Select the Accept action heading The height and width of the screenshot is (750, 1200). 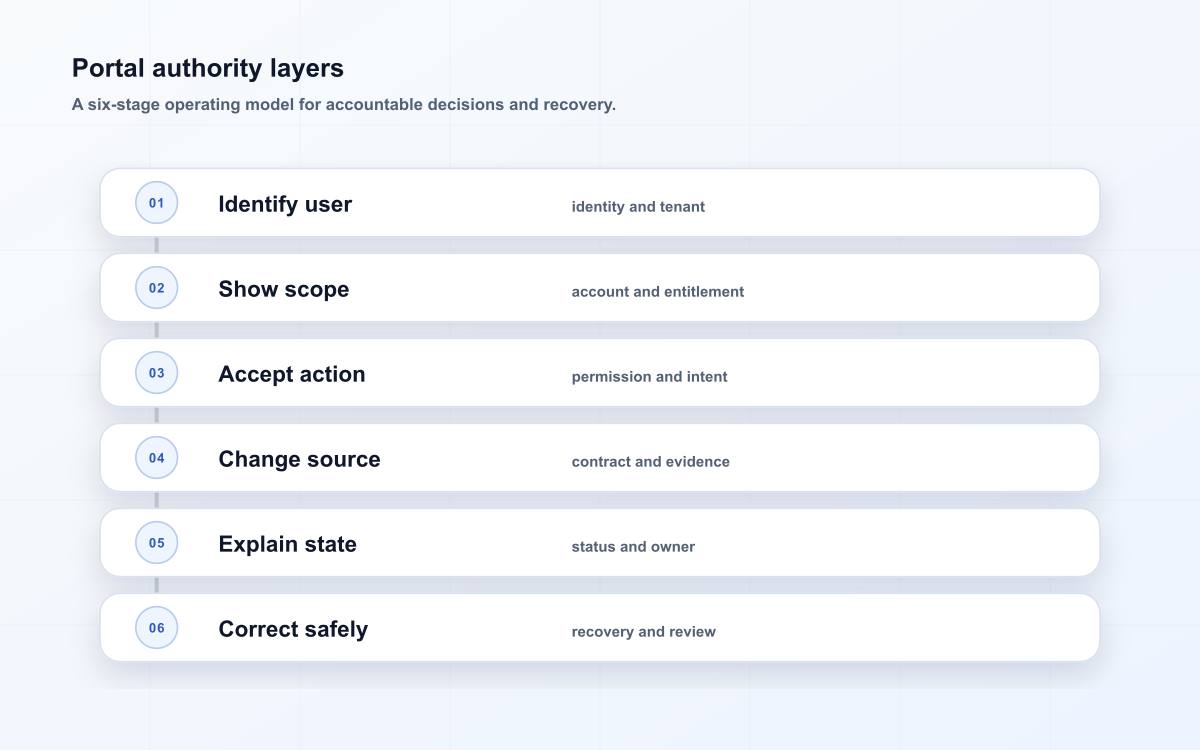point(292,374)
